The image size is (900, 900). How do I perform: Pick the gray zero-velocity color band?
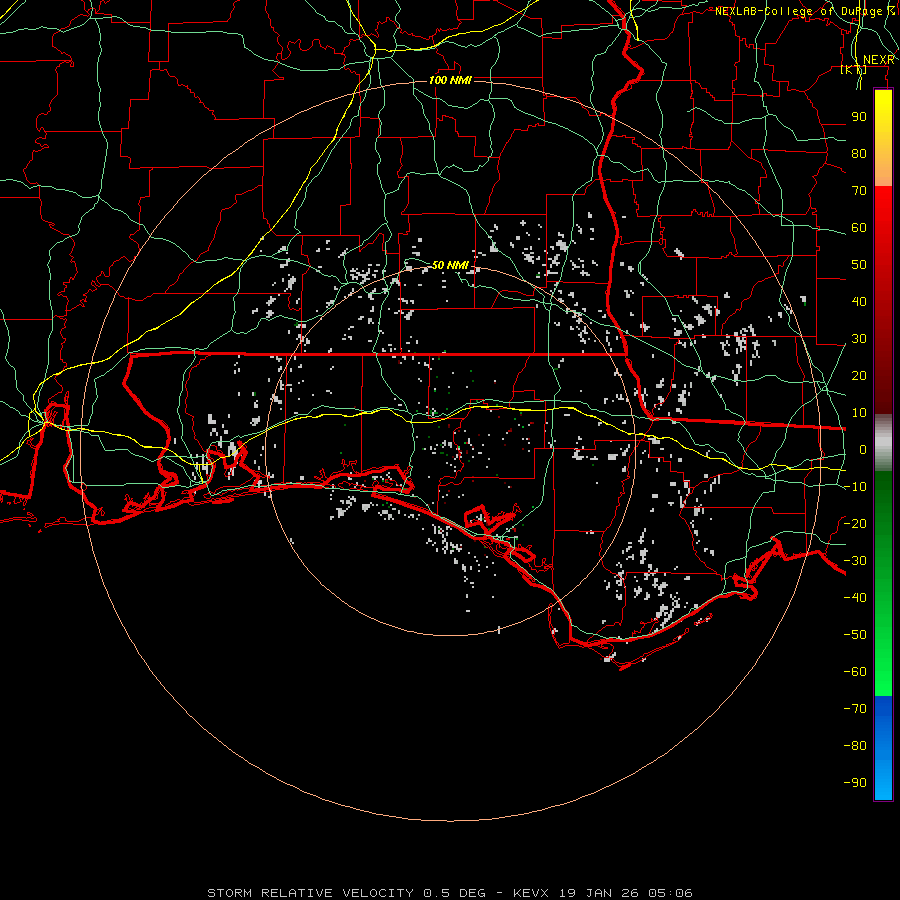click(883, 443)
